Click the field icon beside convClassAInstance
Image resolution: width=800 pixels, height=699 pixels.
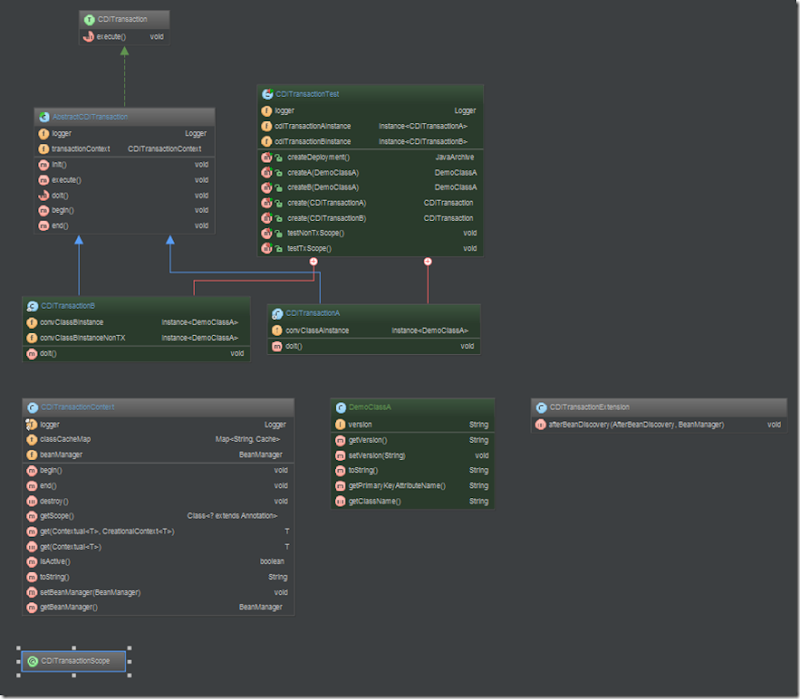click(x=277, y=331)
